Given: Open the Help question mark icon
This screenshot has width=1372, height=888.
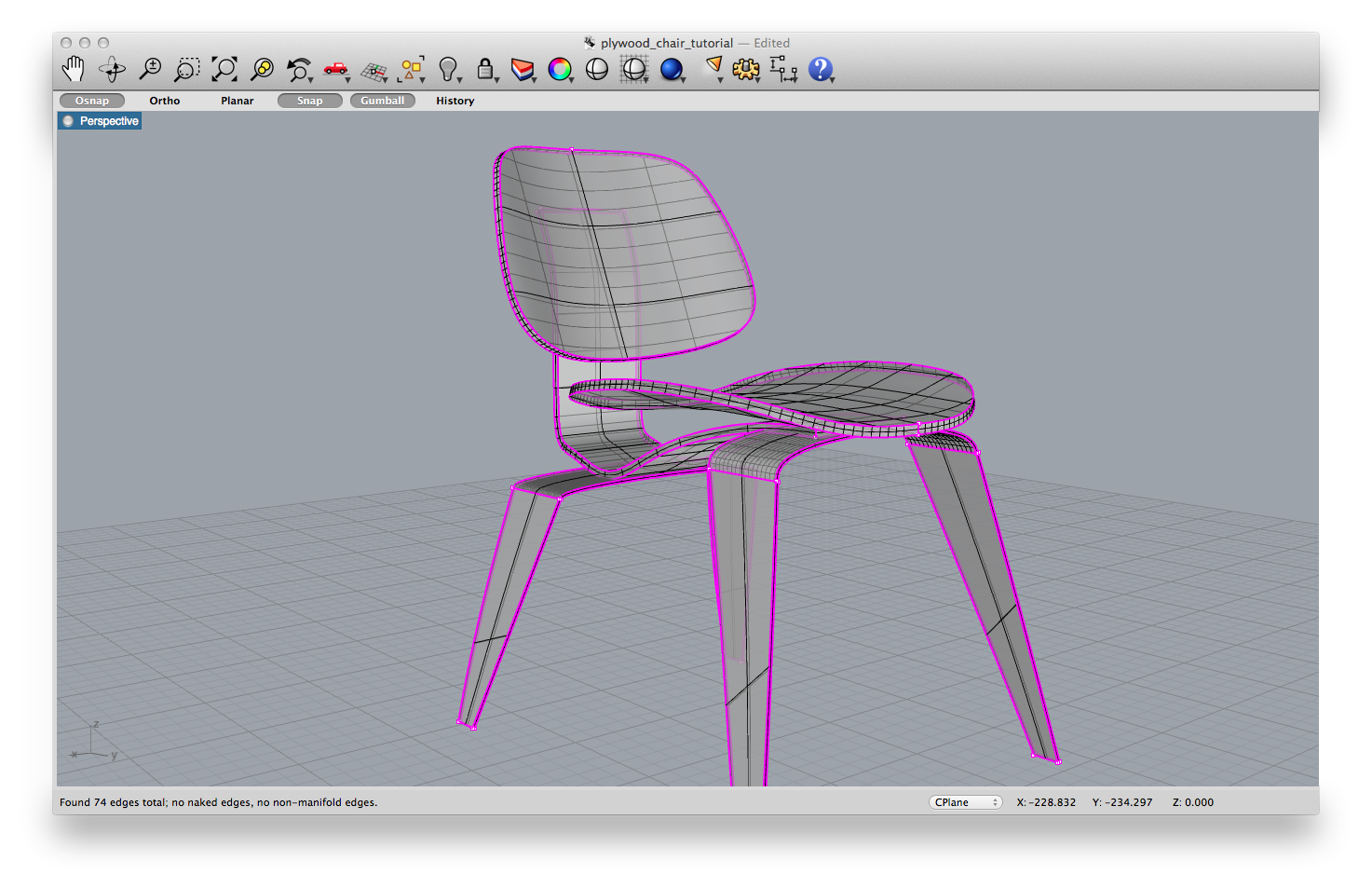Looking at the screenshot, I should pos(820,69).
